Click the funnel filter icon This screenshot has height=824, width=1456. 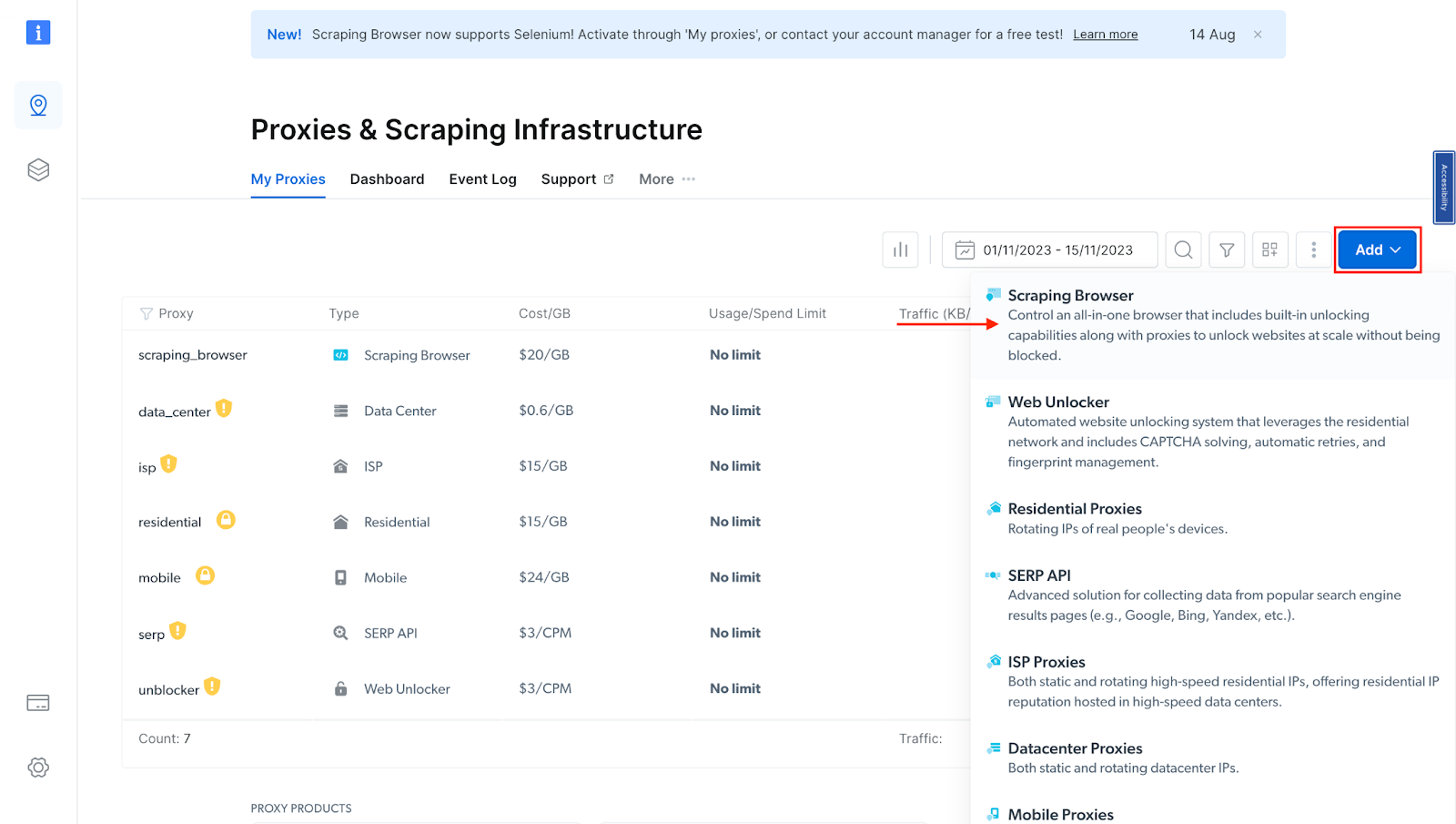[x=1227, y=249]
